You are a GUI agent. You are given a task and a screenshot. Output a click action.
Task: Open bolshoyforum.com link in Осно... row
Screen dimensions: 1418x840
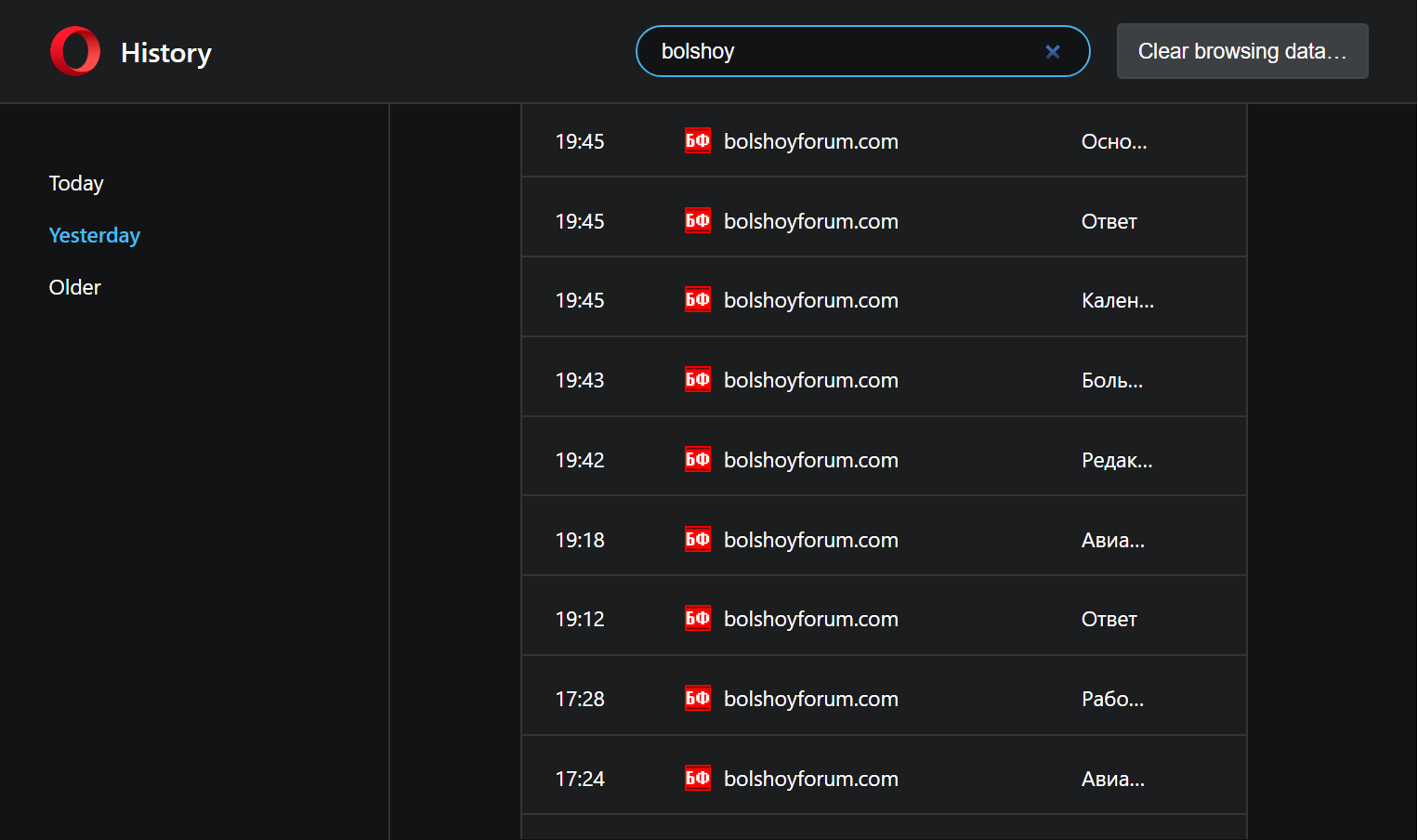[811, 141]
